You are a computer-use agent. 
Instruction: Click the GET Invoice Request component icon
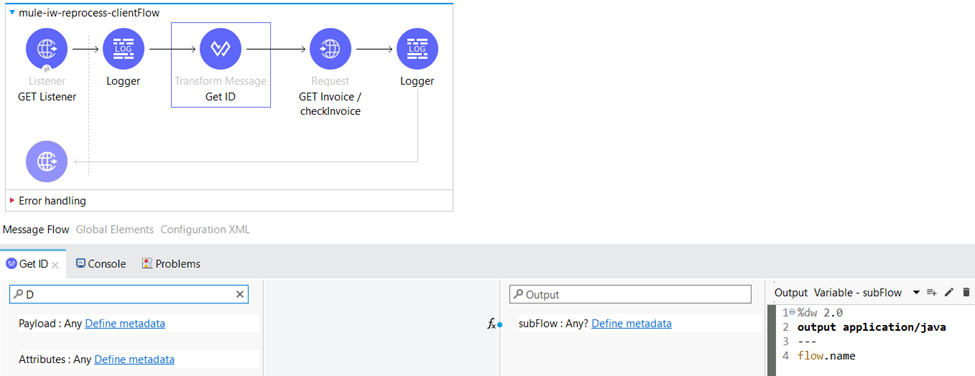pos(330,49)
